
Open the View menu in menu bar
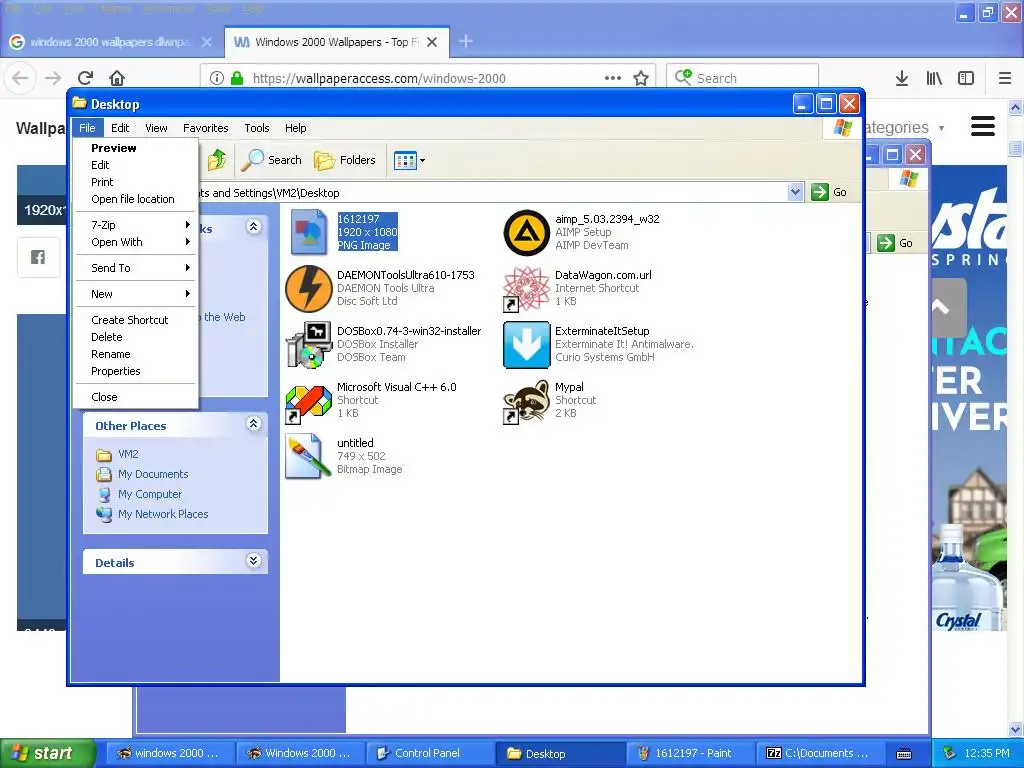pos(156,128)
